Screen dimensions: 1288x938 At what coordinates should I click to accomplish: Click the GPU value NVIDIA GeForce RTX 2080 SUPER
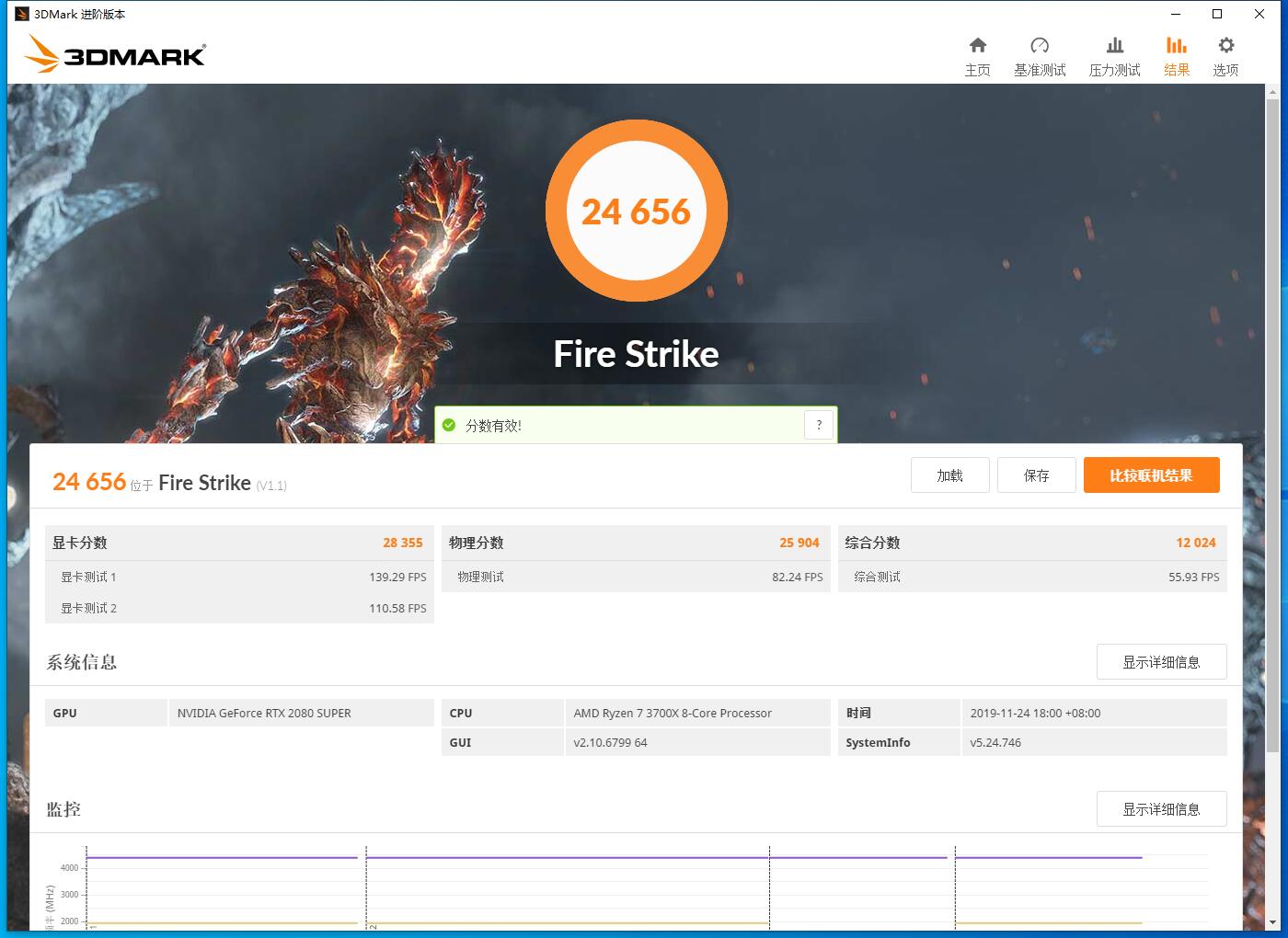coord(264,713)
